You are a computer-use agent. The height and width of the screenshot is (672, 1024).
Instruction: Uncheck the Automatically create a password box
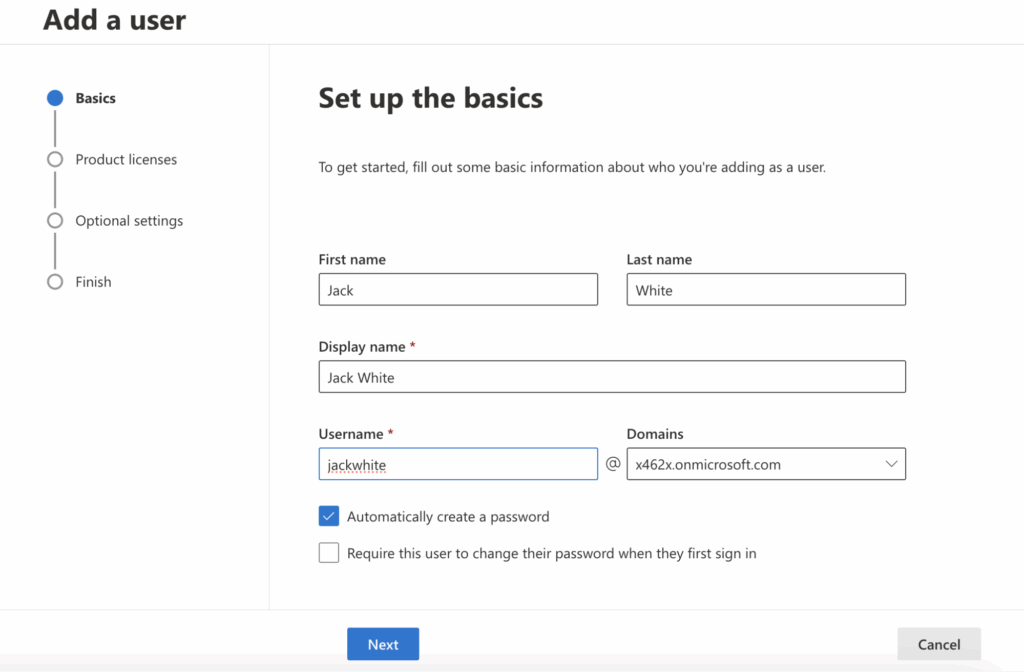(x=329, y=516)
